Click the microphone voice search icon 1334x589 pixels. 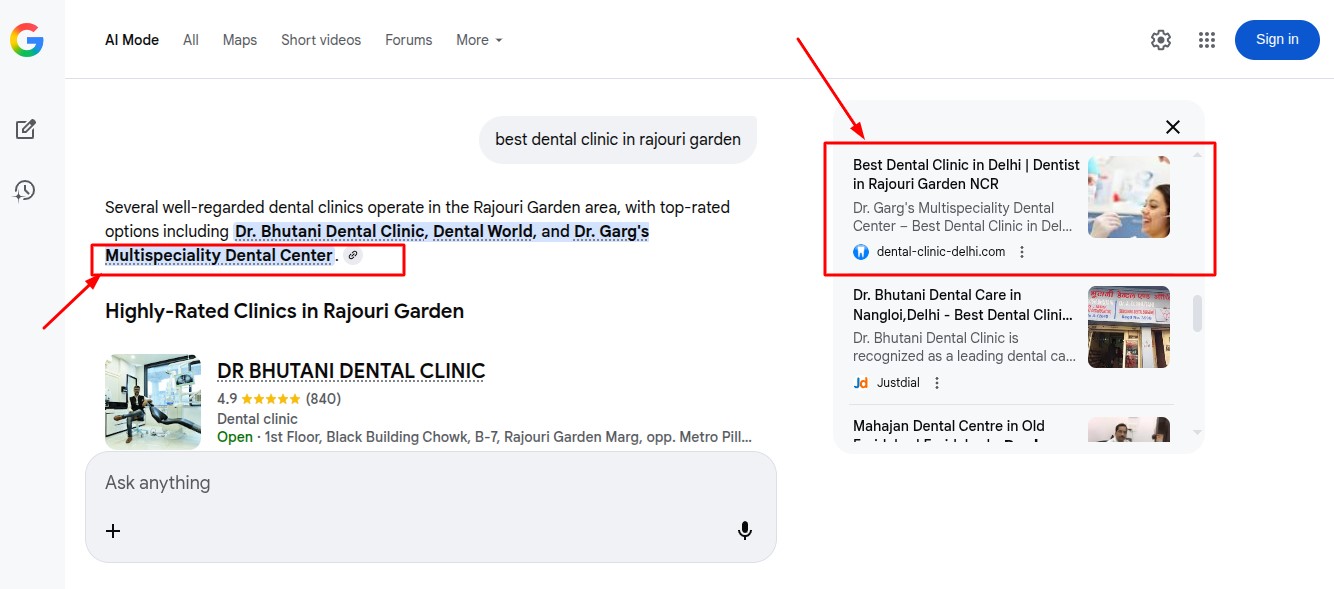744,531
